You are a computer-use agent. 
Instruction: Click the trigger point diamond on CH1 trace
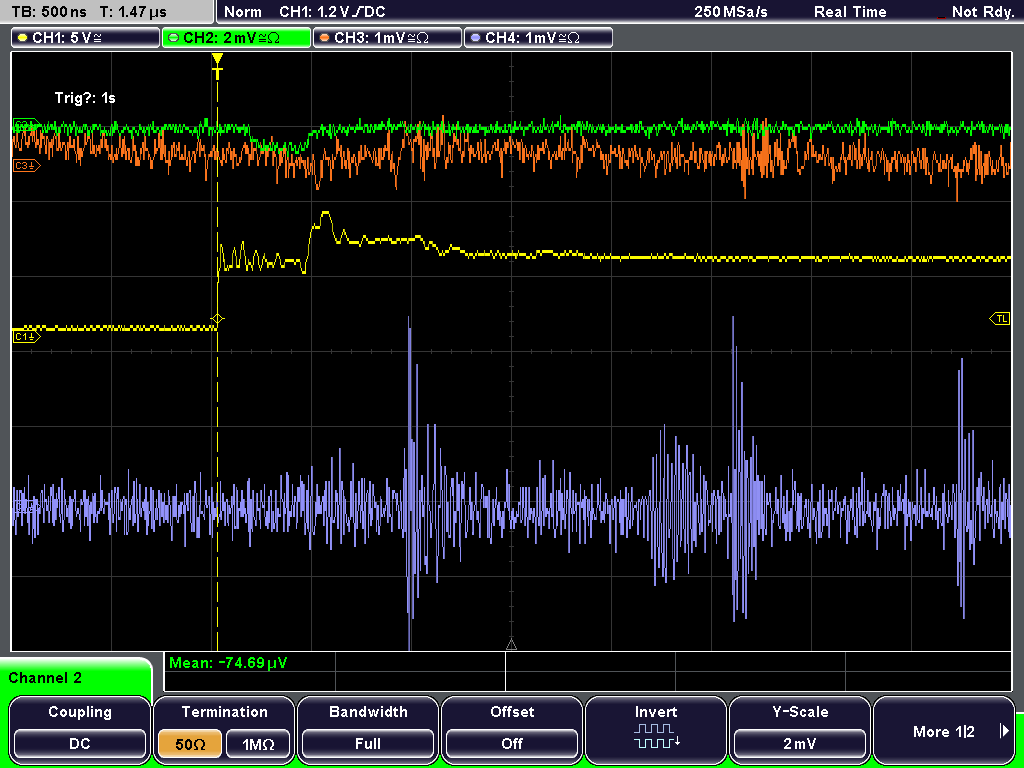click(x=217, y=319)
